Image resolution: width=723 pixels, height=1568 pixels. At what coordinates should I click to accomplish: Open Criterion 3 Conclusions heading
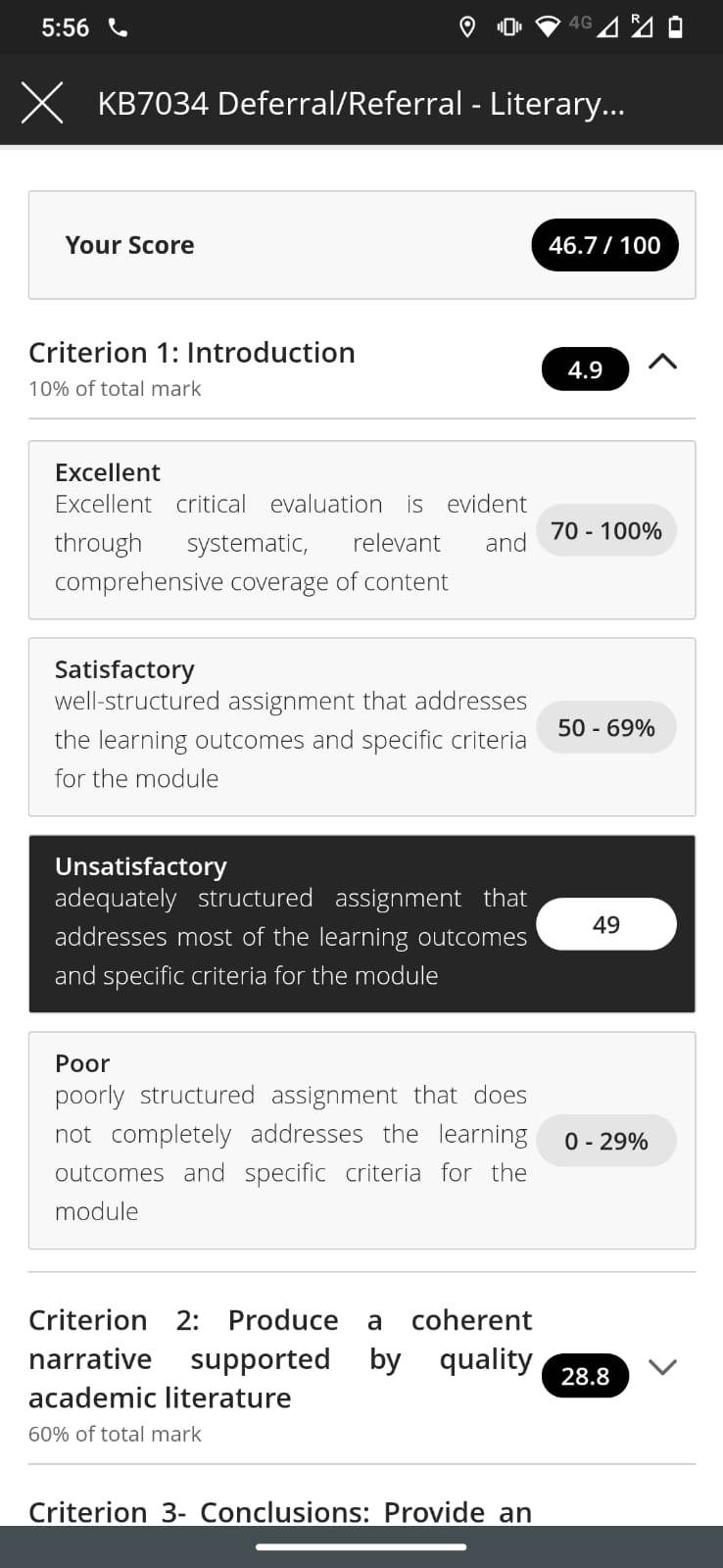click(x=280, y=1512)
